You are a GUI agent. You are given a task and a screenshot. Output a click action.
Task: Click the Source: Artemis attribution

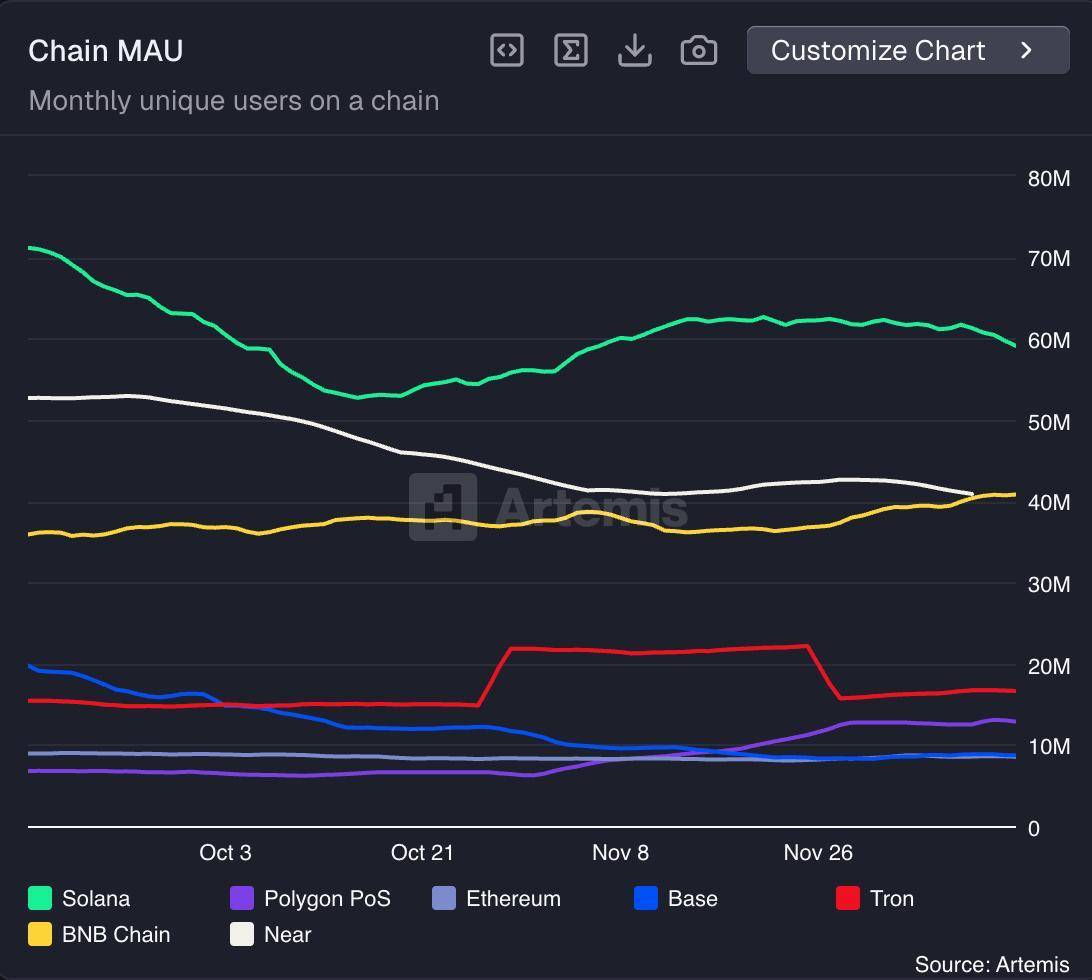(991, 964)
